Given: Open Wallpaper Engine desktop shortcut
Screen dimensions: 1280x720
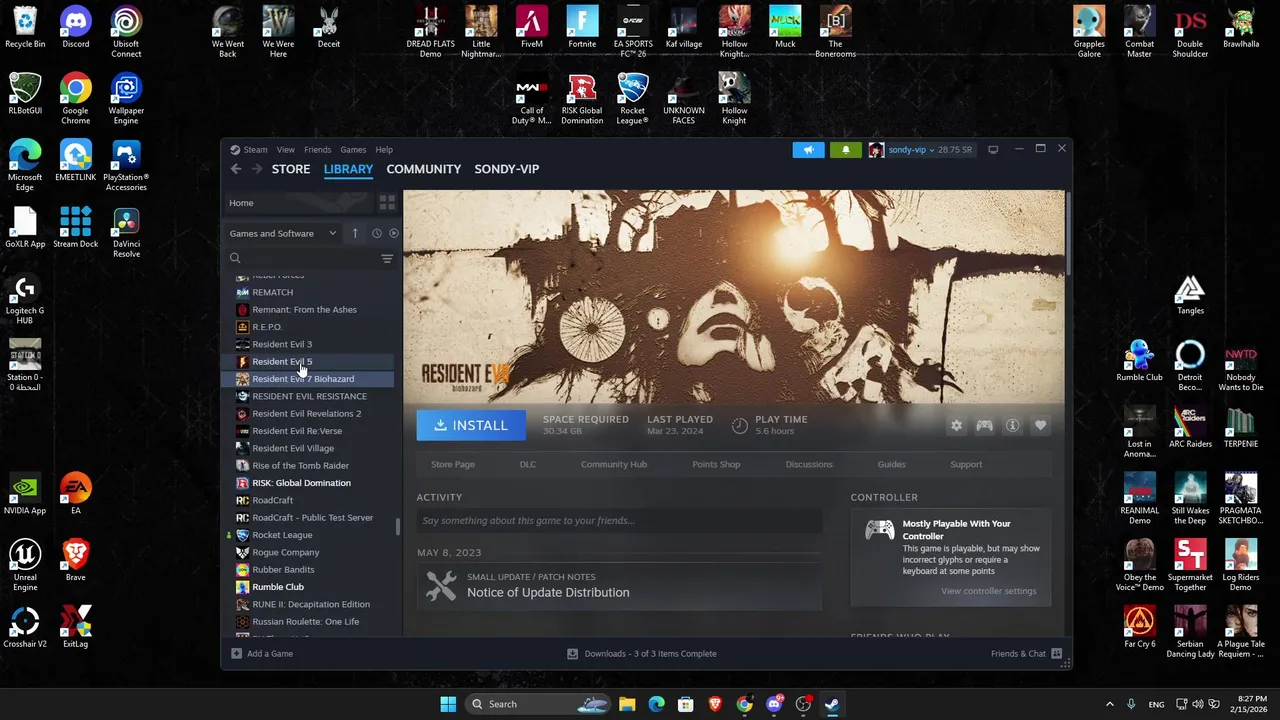Looking at the screenshot, I should [x=126, y=100].
